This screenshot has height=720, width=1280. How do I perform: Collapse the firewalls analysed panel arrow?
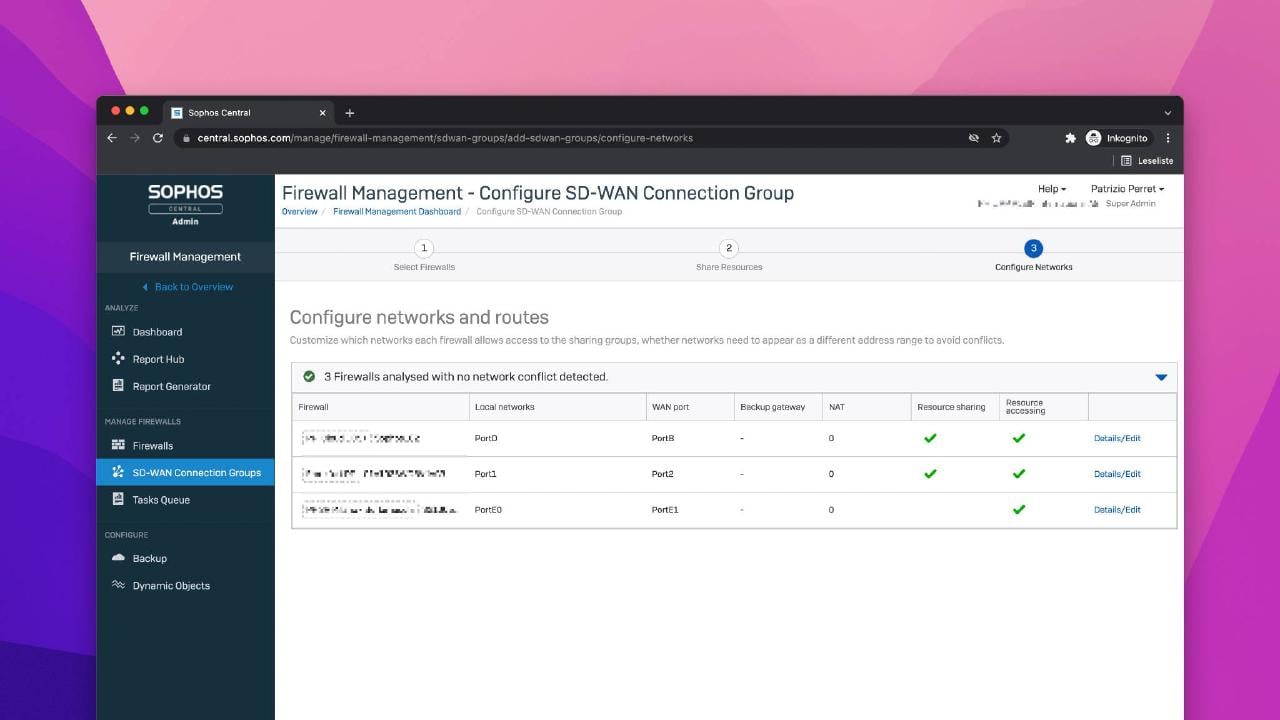point(1161,377)
